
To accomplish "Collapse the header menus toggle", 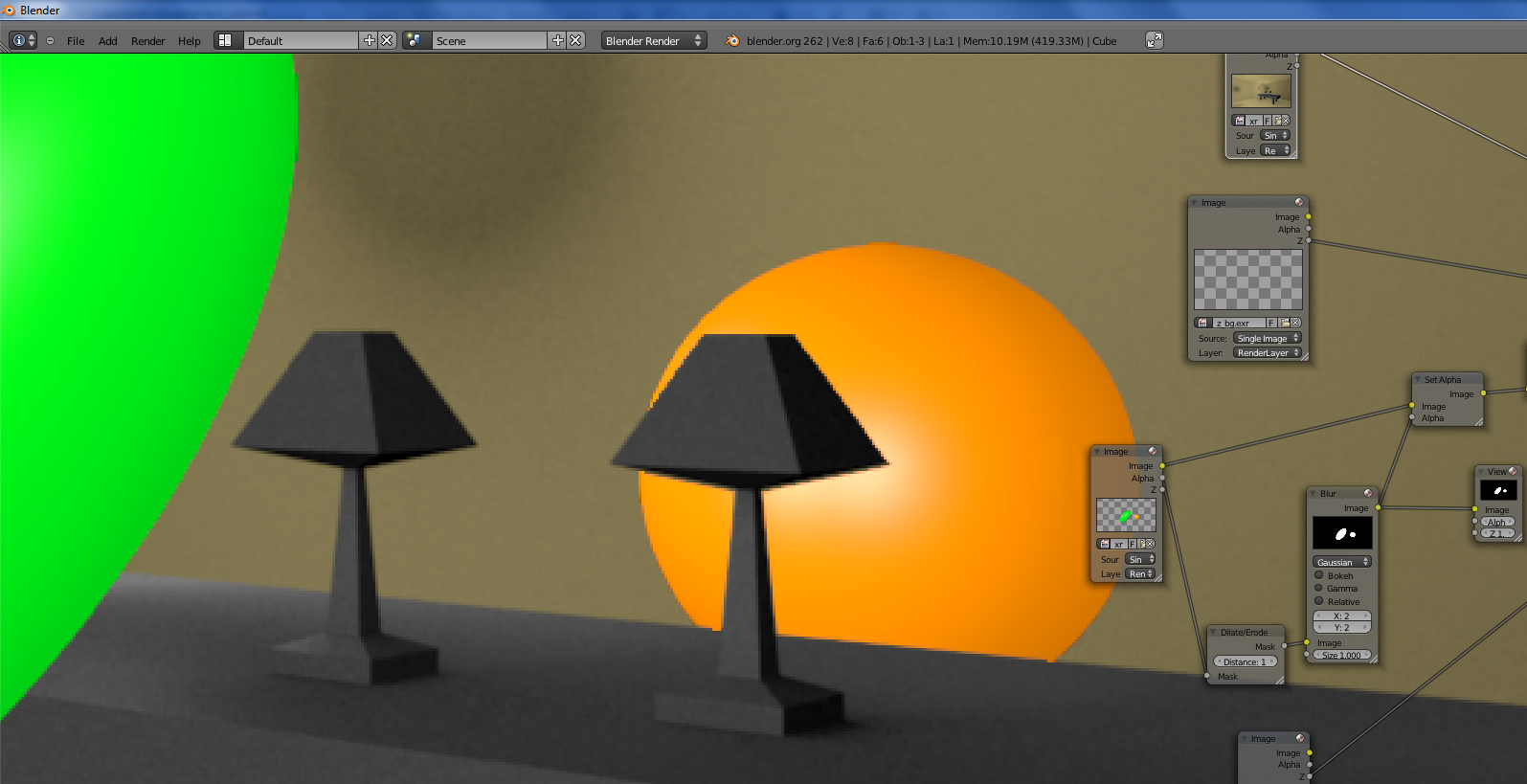I will [x=50, y=41].
